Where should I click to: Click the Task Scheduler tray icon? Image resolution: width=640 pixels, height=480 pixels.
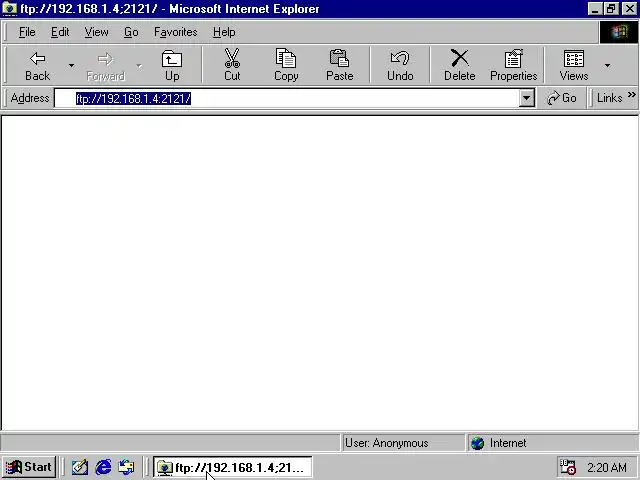567,467
